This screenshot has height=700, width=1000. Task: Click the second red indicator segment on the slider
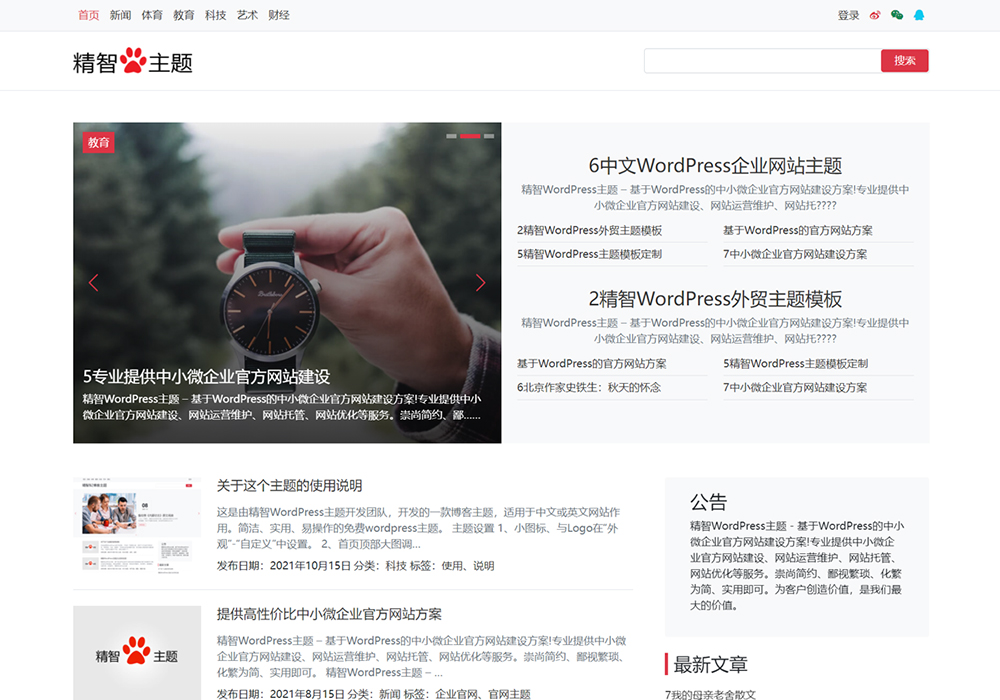click(470, 136)
